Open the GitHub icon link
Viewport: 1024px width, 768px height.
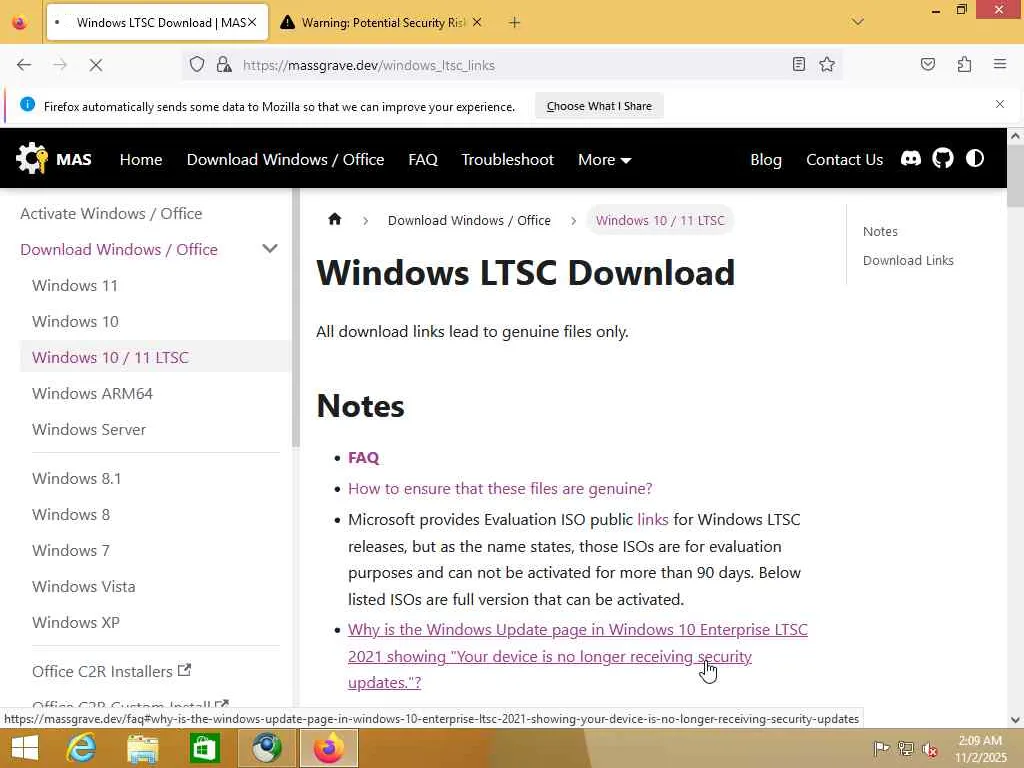942,159
